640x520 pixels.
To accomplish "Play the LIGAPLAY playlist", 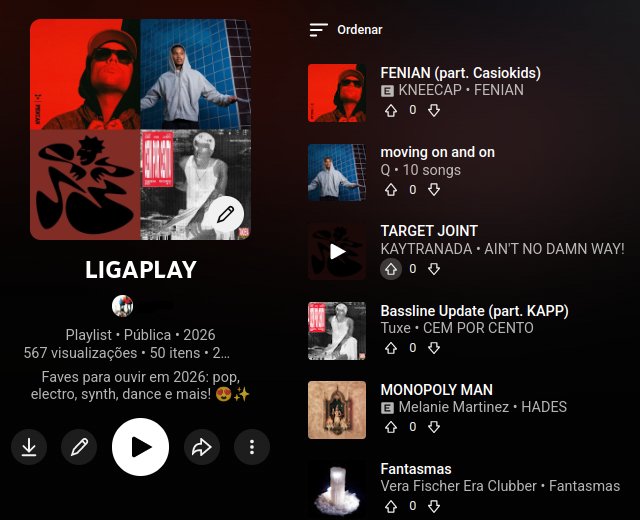I will (x=140, y=447).
